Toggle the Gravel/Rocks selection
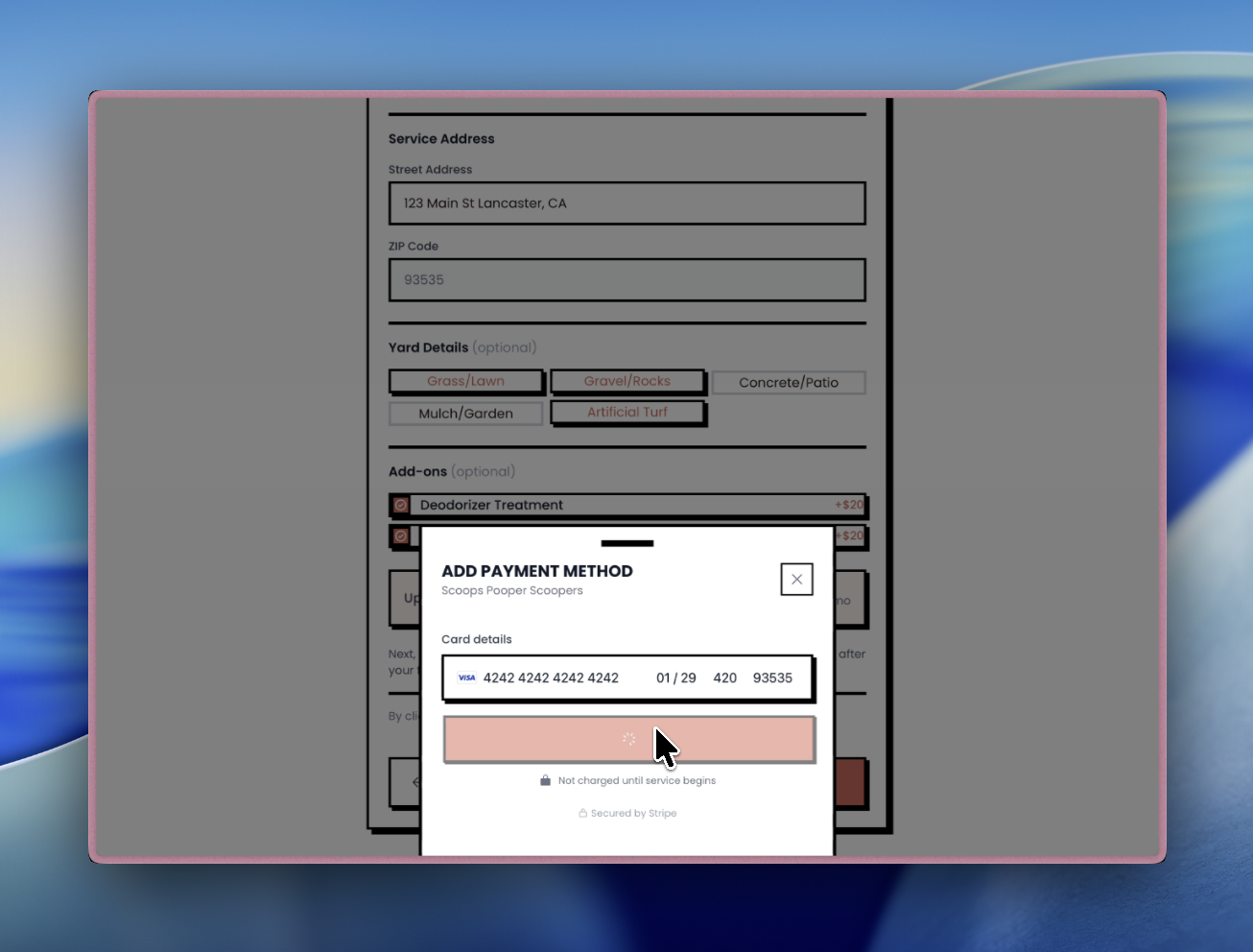 (x=627, y=381)
